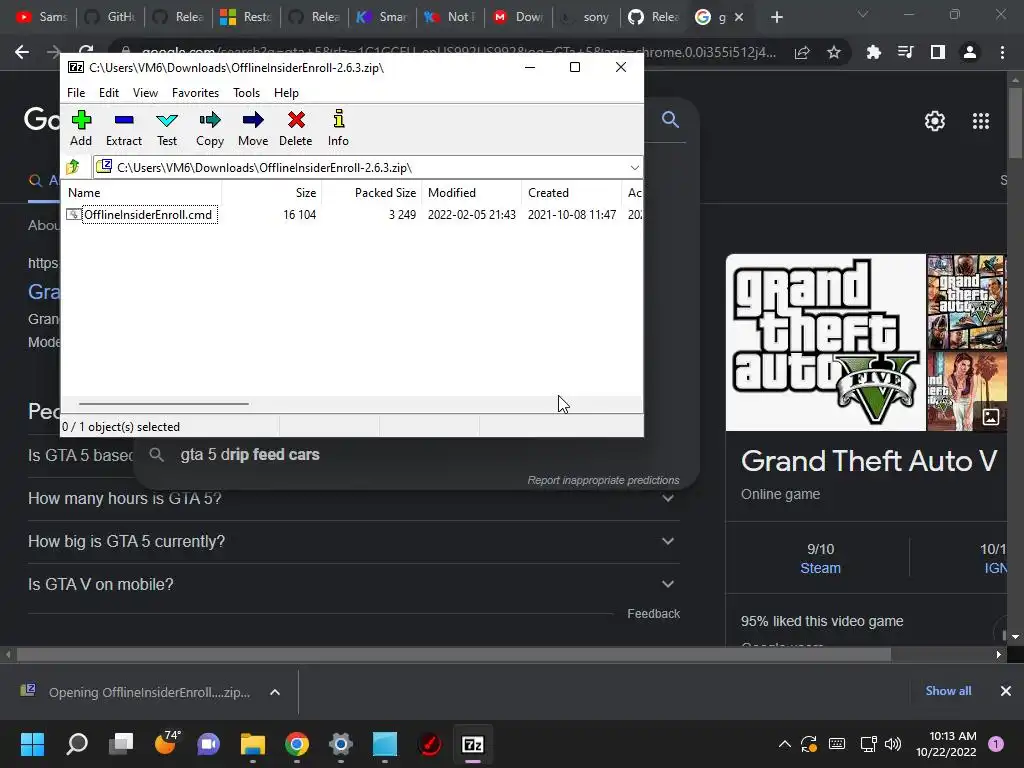This screenshot has height=768, width=1024.
Task: Open a new Chrome tab
Action: [x=776, y=18]
